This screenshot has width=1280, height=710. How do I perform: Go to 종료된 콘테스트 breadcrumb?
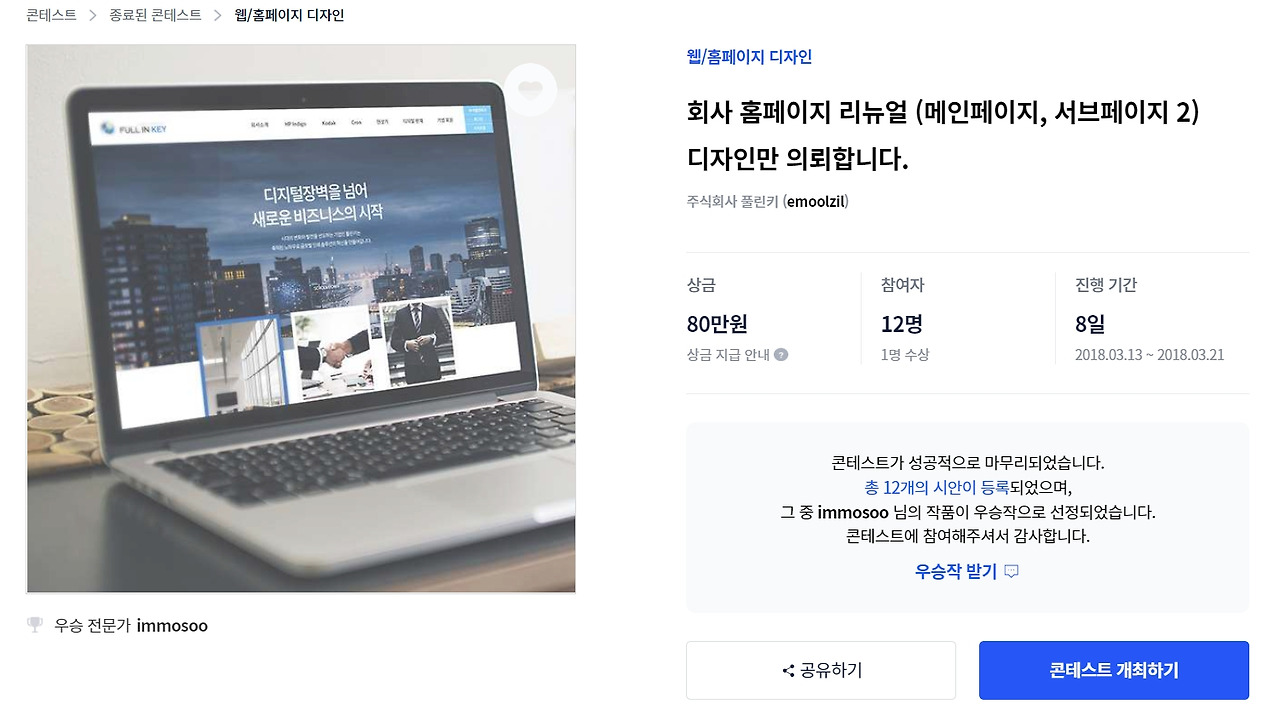[x=155, y=15]
